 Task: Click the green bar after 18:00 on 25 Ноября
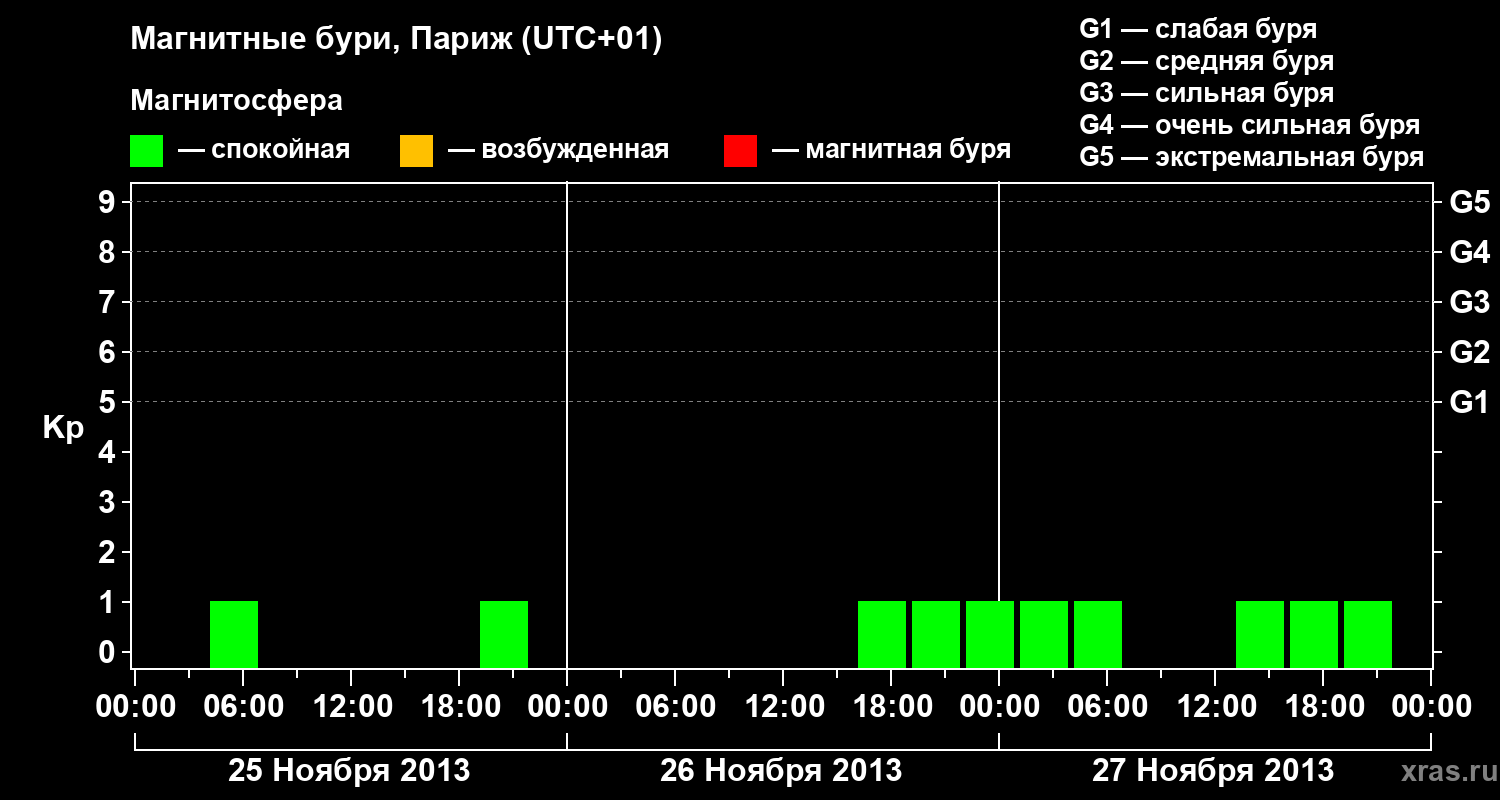coord(504,634)
